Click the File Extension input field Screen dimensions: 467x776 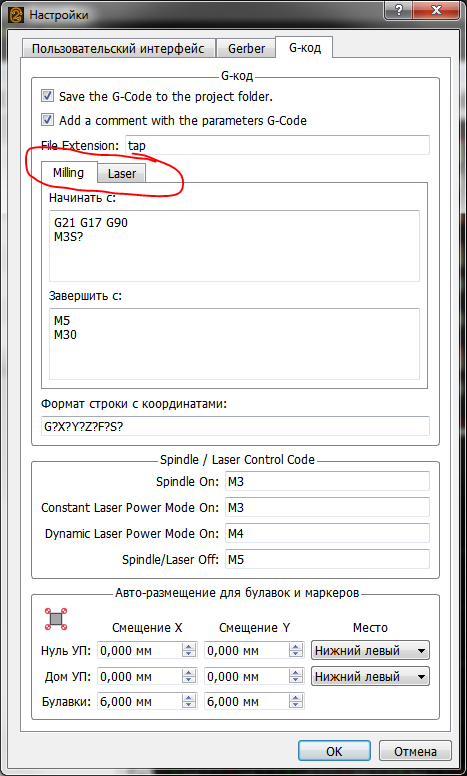pos(277,146)
